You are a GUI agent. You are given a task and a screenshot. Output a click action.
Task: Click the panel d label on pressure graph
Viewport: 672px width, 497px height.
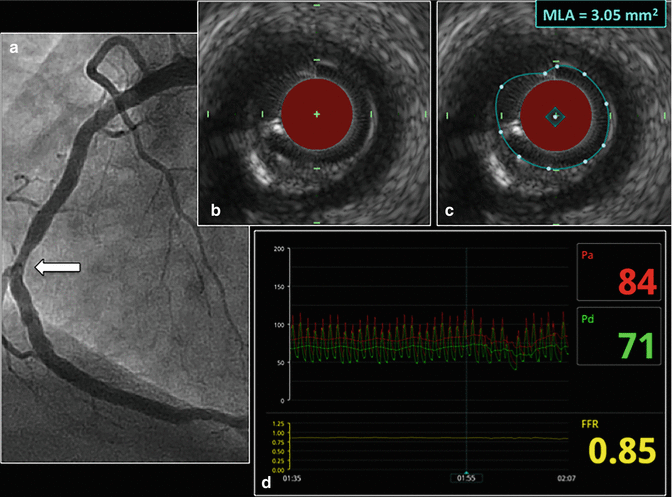pyautogui.click(x=265, y=484)
